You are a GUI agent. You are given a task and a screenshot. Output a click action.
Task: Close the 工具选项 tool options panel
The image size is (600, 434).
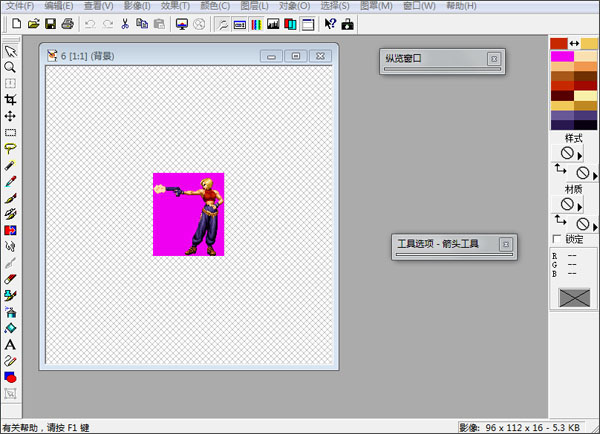coord(506,244)
